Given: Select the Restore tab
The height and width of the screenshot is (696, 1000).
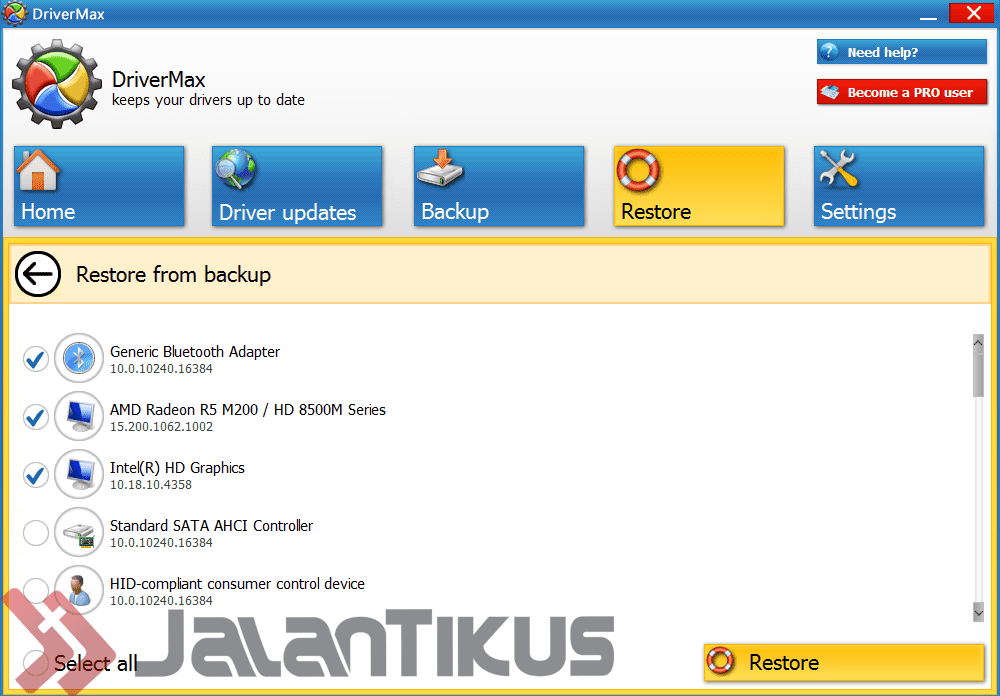Looking at the screenshot, I should click(x=699, y=186).
